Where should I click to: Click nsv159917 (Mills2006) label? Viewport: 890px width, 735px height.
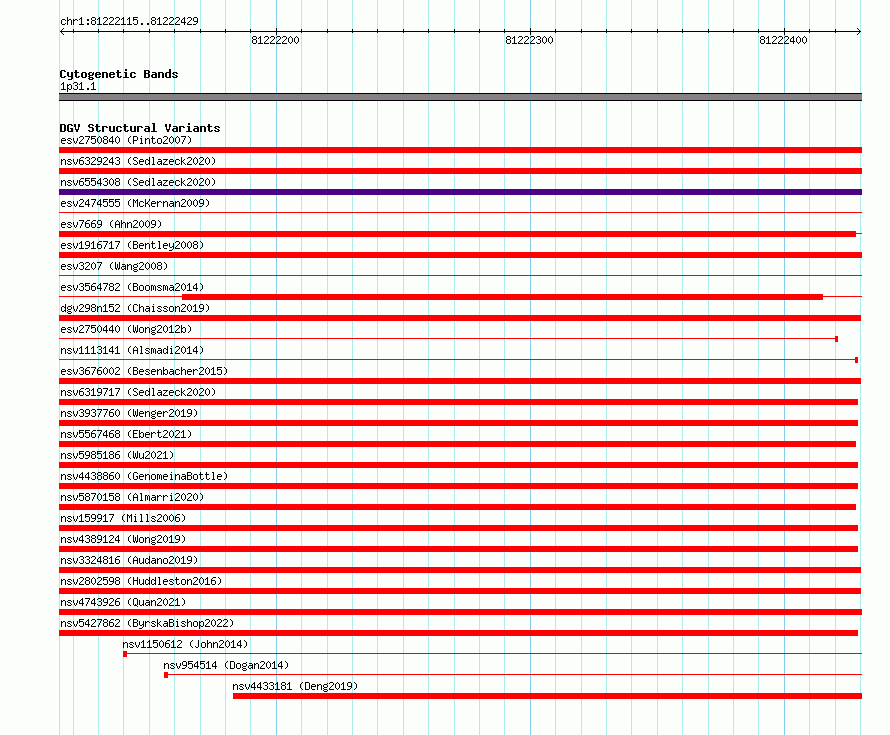123,518
